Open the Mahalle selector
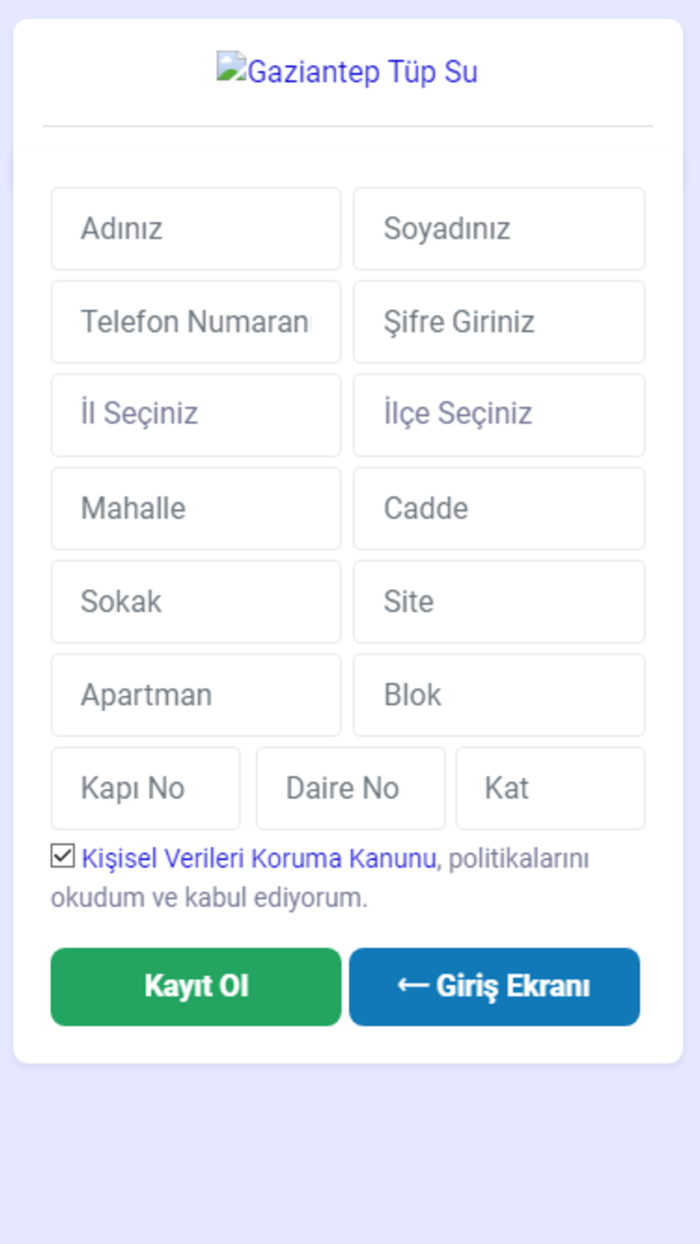 (x=195, y=508)
